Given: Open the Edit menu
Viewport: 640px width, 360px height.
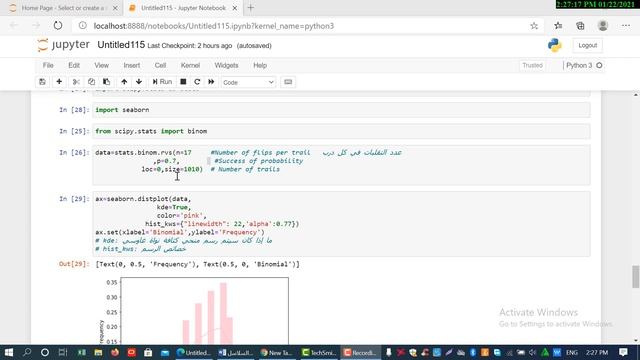Looking at the screenshot, I should tap(74, 65).
